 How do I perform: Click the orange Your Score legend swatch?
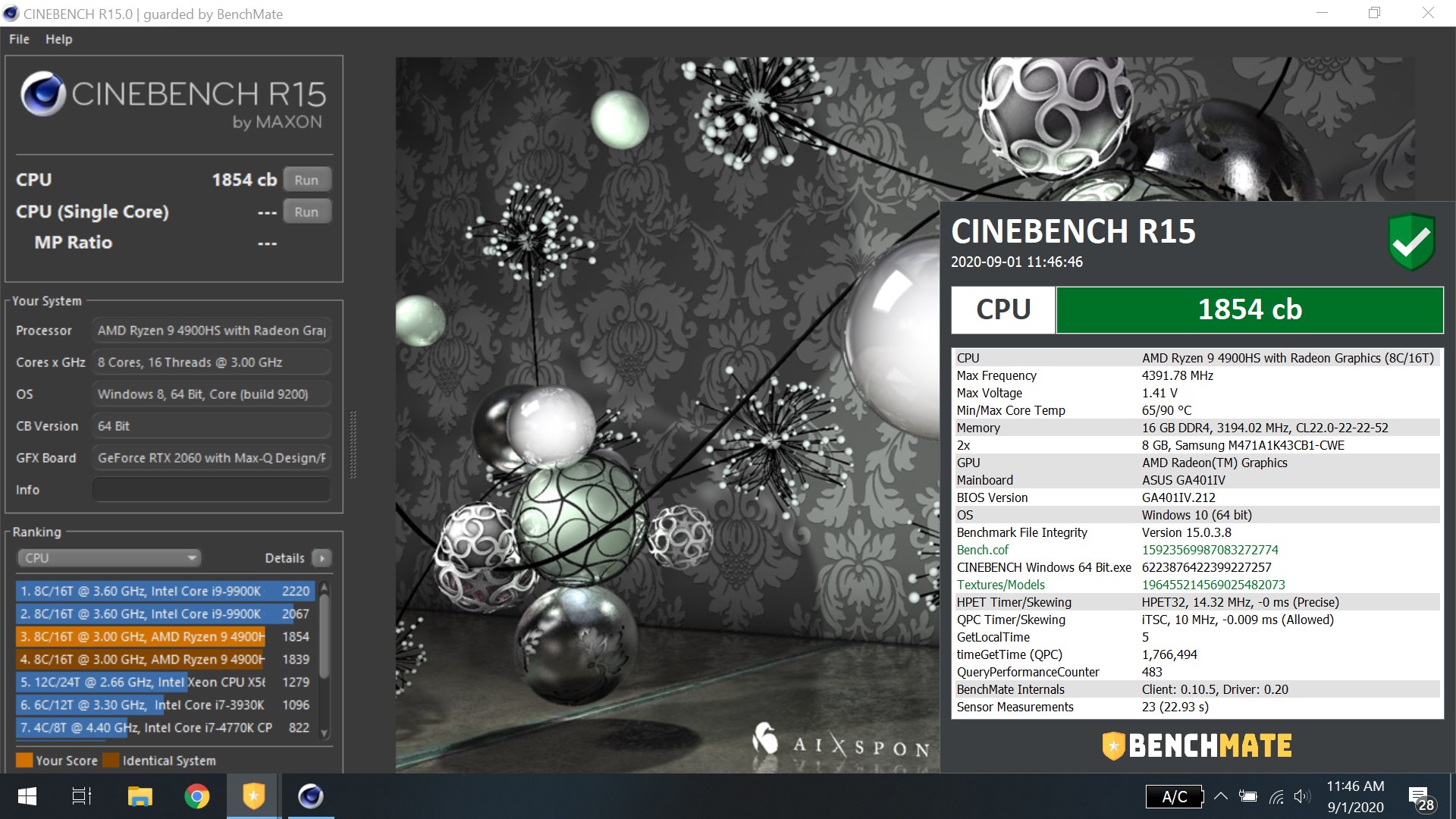point(24,760)
